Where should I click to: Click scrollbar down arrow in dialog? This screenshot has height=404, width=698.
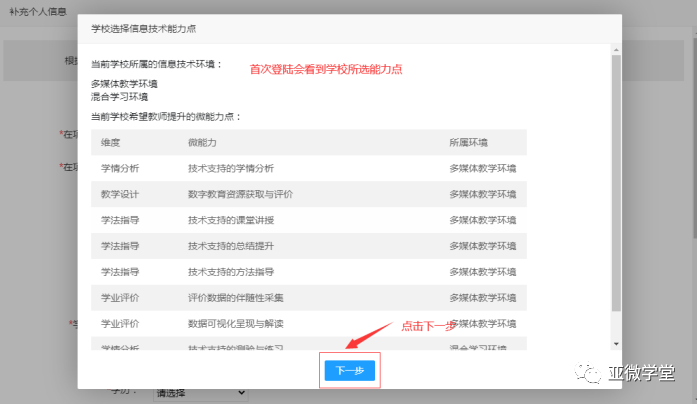(616, 344)
